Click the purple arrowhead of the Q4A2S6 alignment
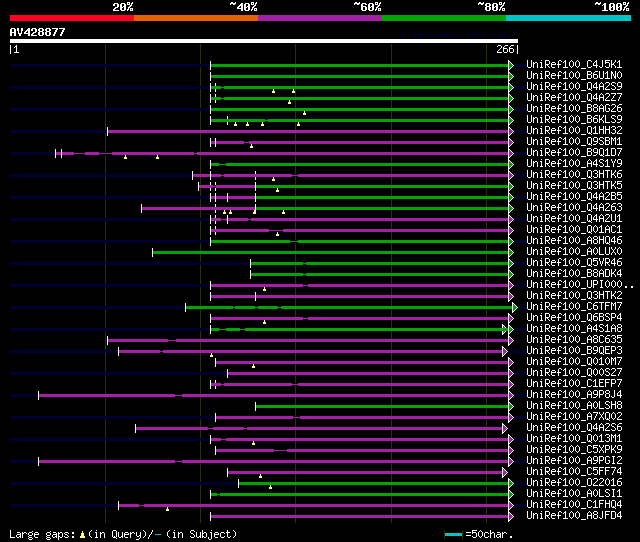The width and height of the screenshot is (640, 542). click(x=505, y=428)
